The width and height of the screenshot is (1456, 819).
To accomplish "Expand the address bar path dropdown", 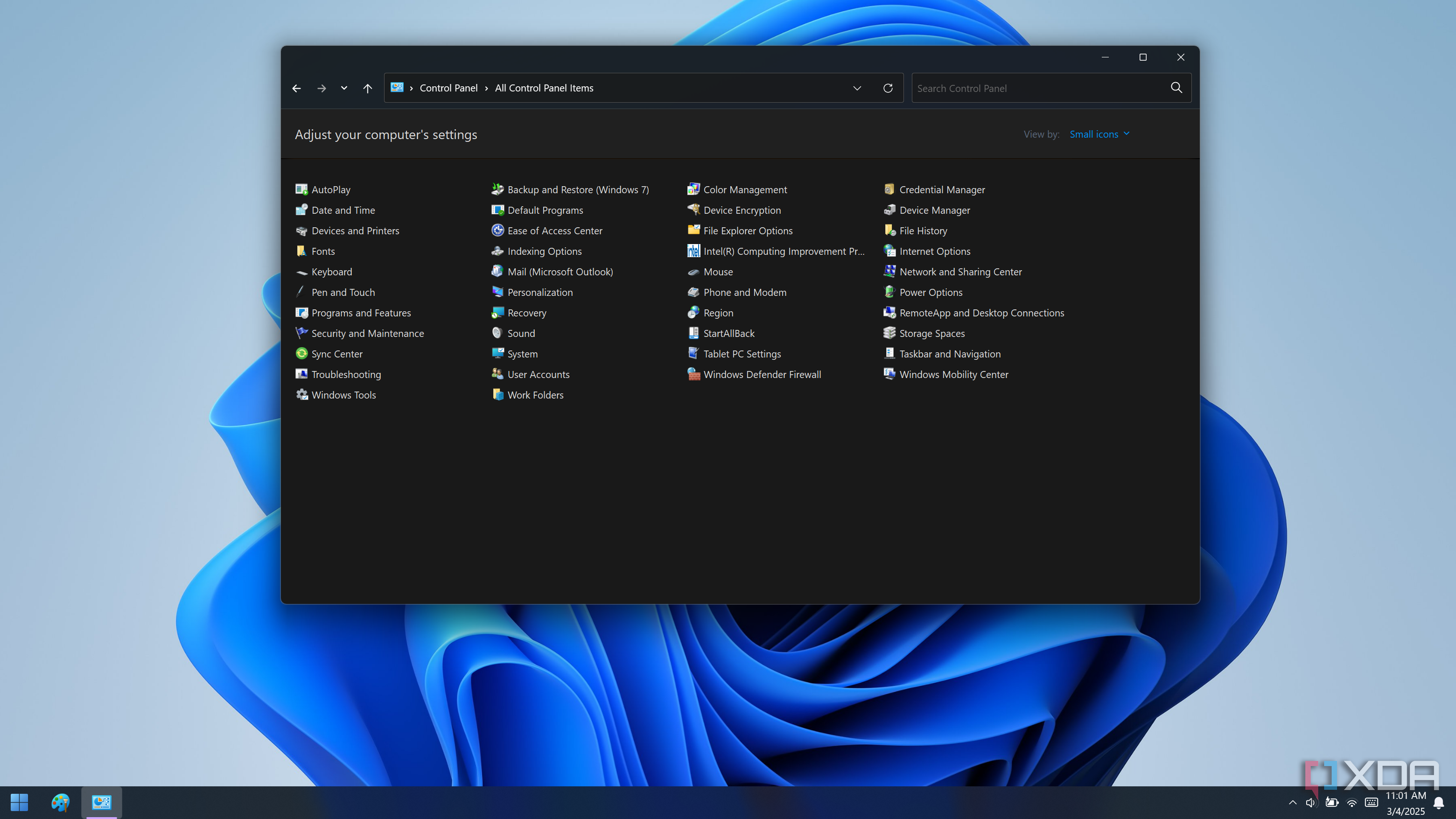I will click(x=857, y=88).
